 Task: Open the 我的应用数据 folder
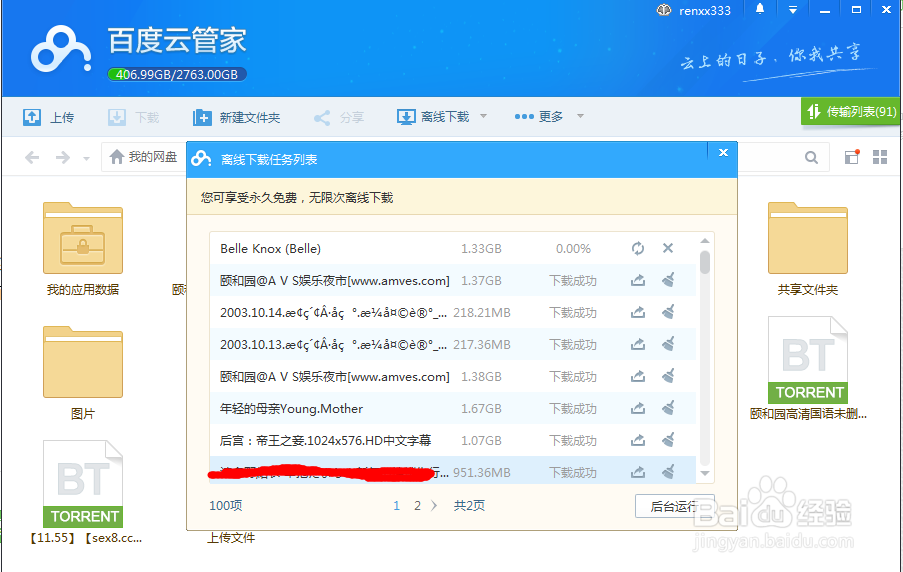coord(83,248)
